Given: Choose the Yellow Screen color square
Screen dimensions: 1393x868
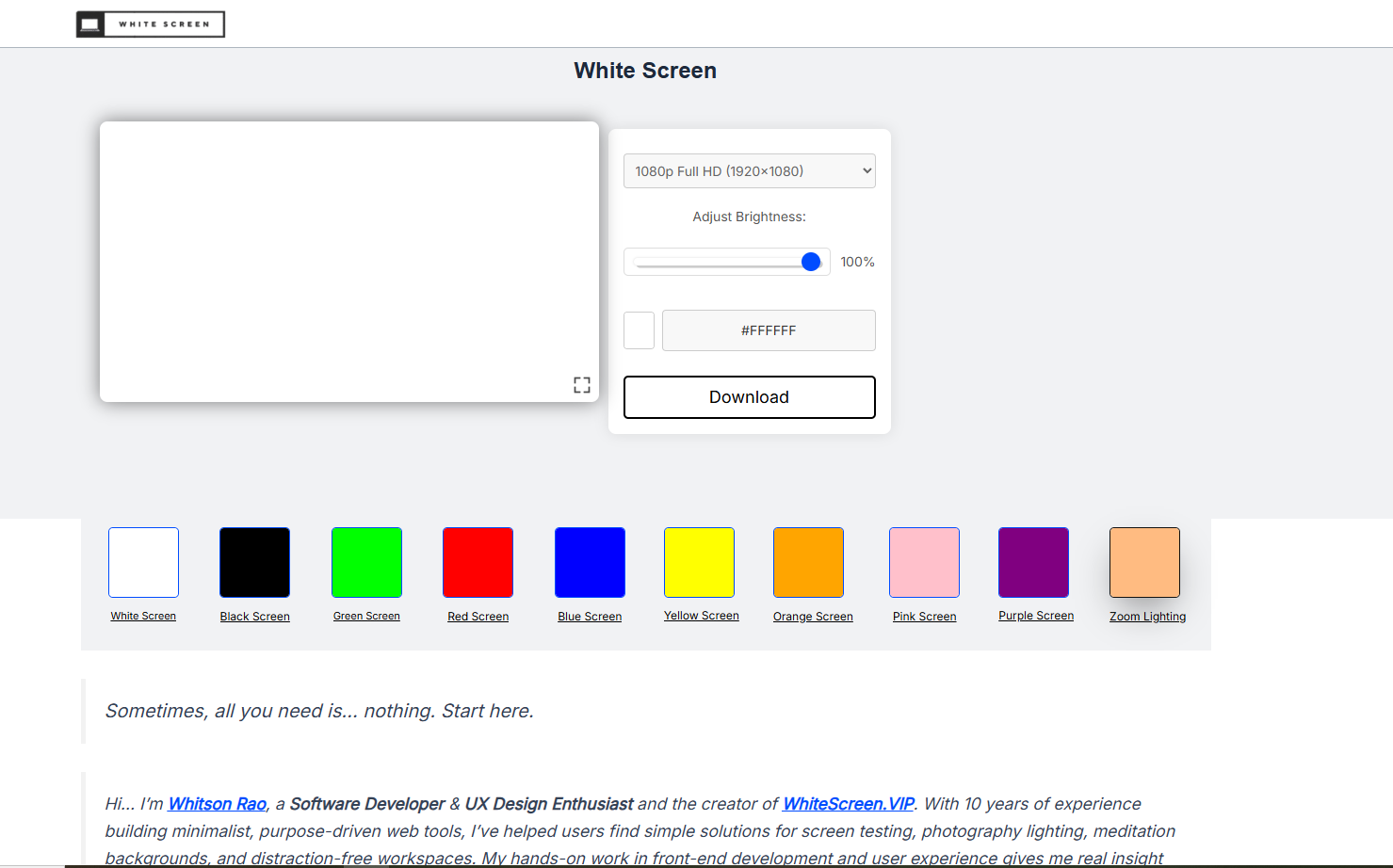Looking at the screenshot, I should point(701,562).
